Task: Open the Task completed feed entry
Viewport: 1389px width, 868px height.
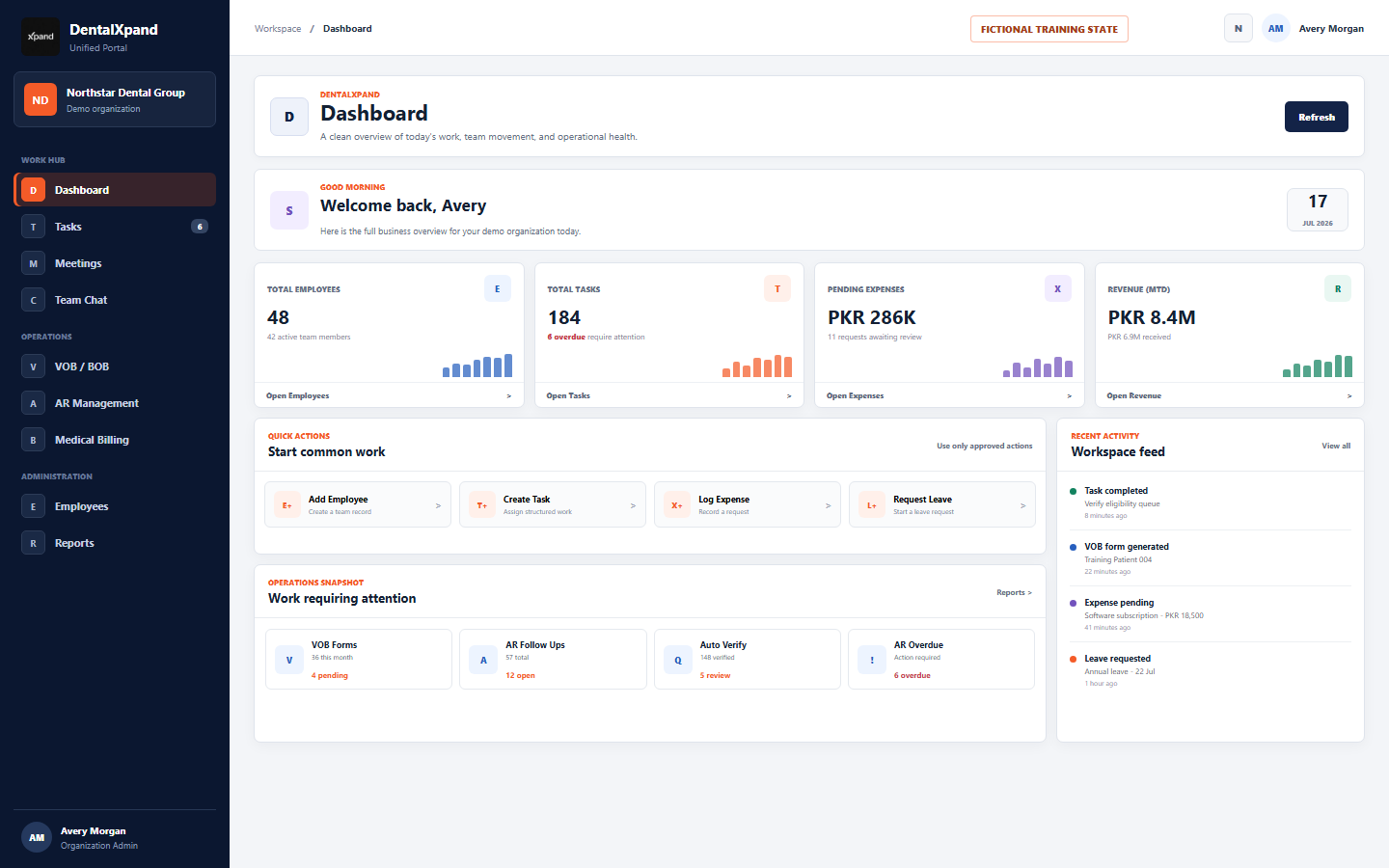Action: [x=1210, y=502]
